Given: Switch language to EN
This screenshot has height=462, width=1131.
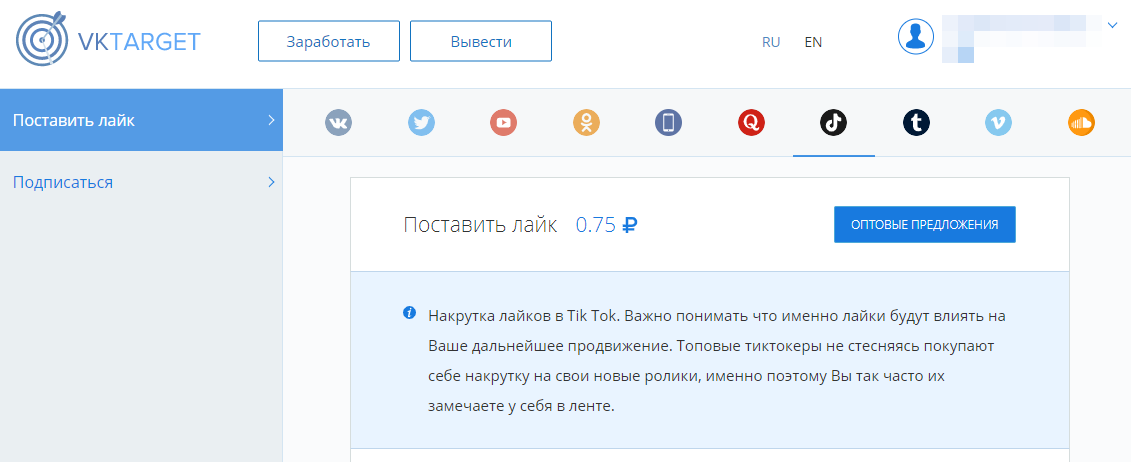Looking at the screenshot, I should point(813,42).
